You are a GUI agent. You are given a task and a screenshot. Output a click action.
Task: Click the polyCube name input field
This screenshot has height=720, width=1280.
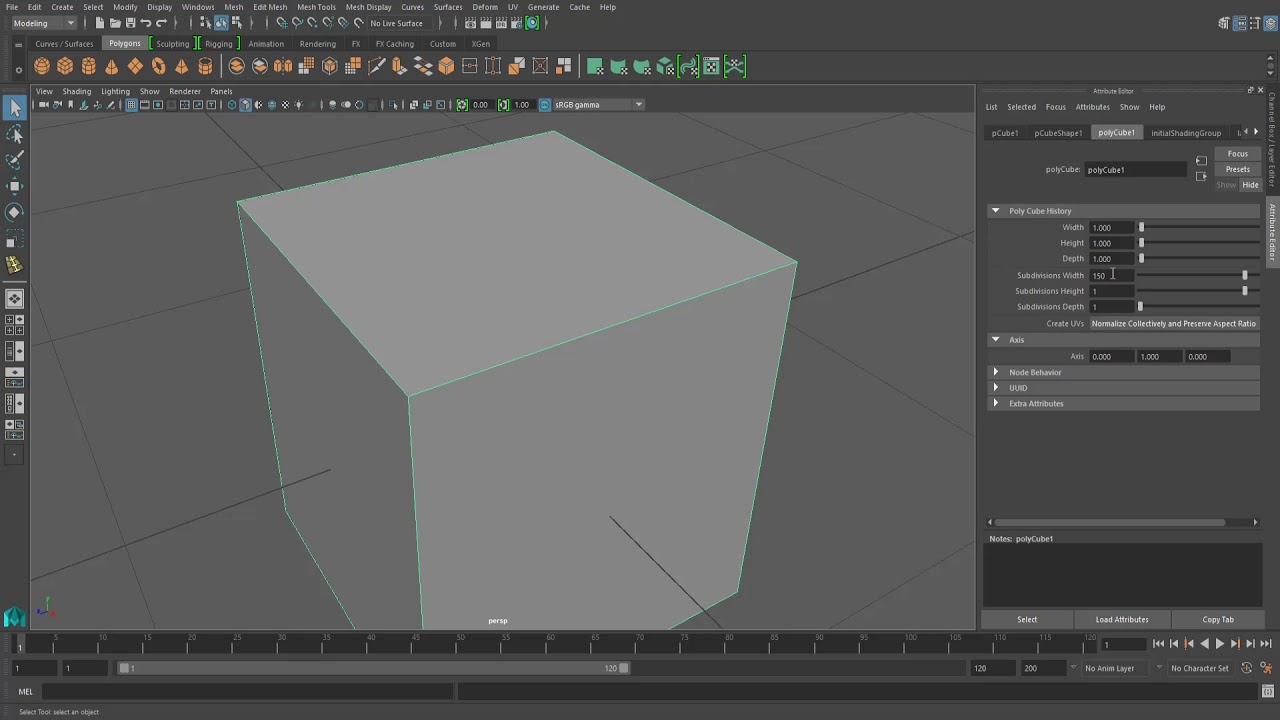pos(1135,170)
